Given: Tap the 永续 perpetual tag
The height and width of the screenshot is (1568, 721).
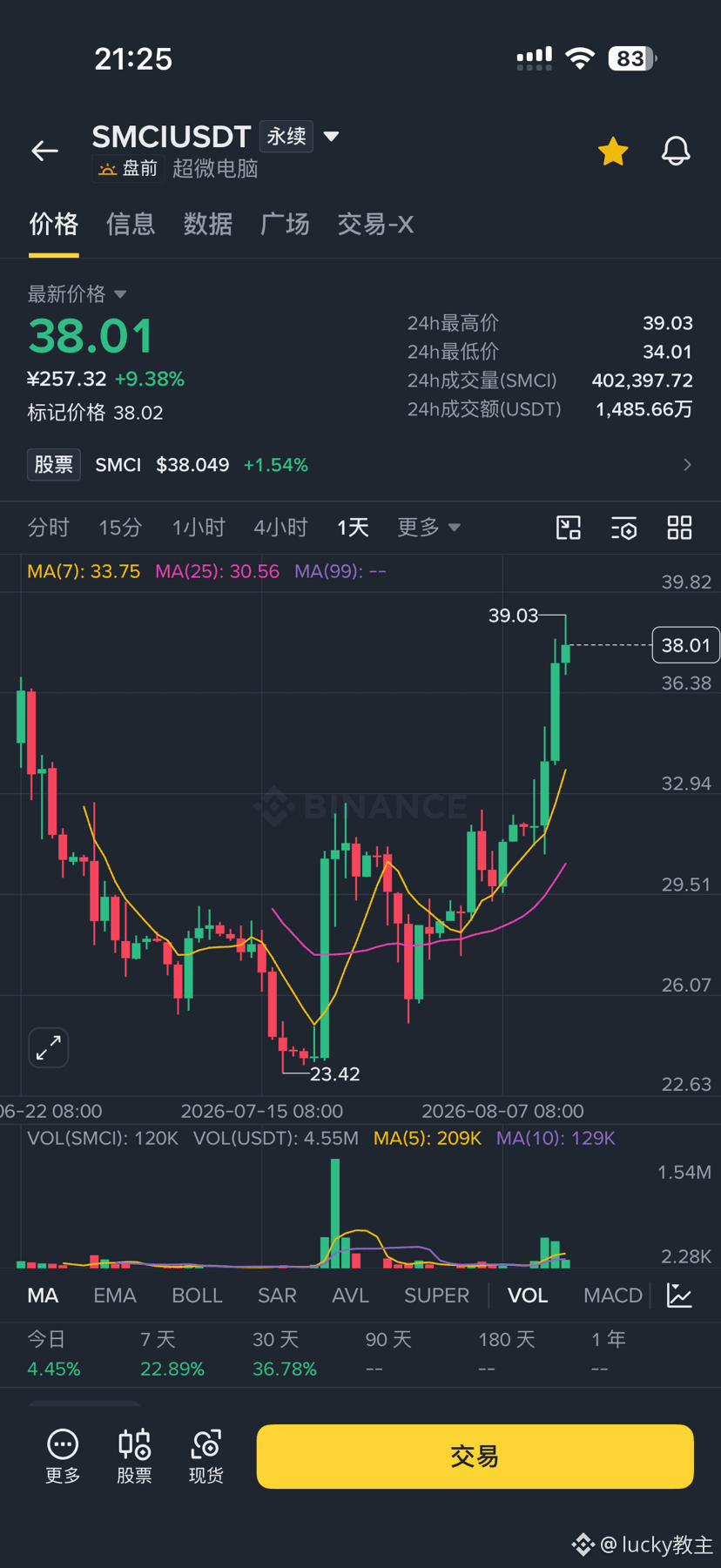Looking at the screenshot, I should coord(286,137).
